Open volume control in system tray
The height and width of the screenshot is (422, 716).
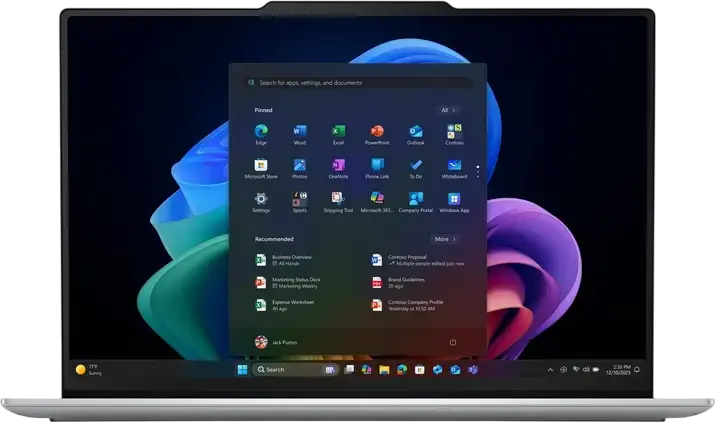(586, 369)
